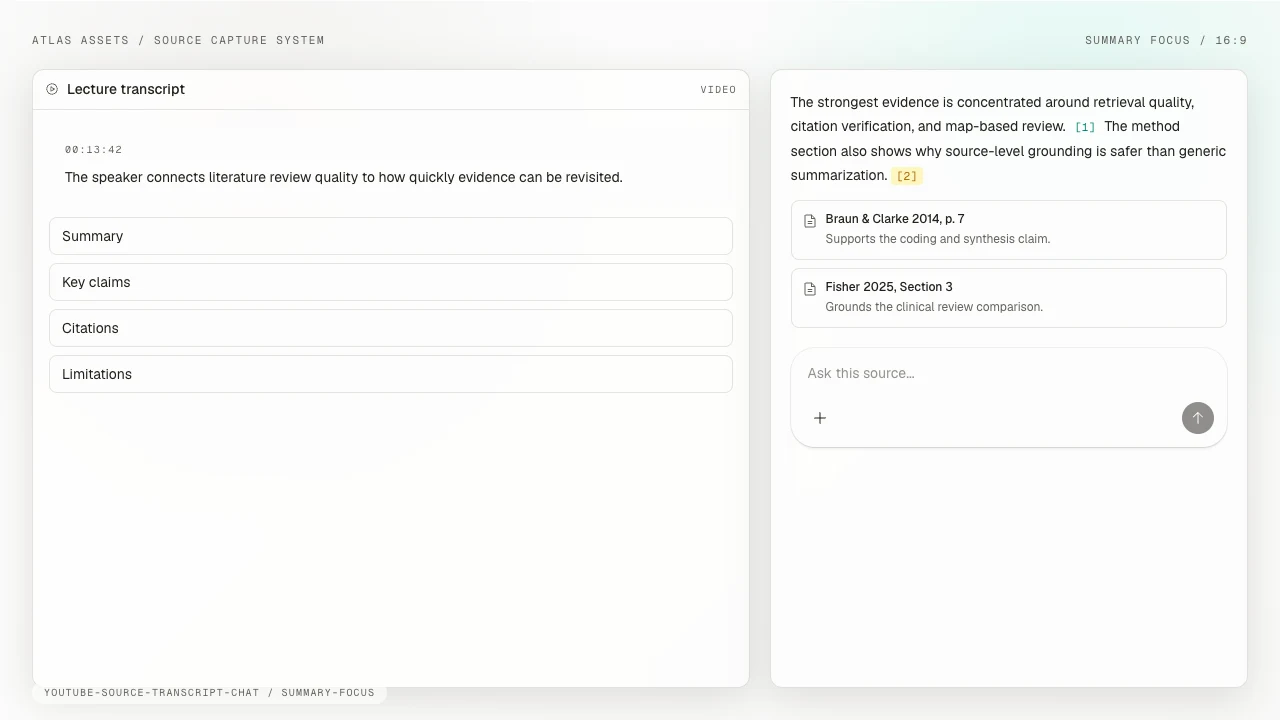Click the plus attach icon in chat box
This screenshot has width=1280, height=720.
(820, 418)
